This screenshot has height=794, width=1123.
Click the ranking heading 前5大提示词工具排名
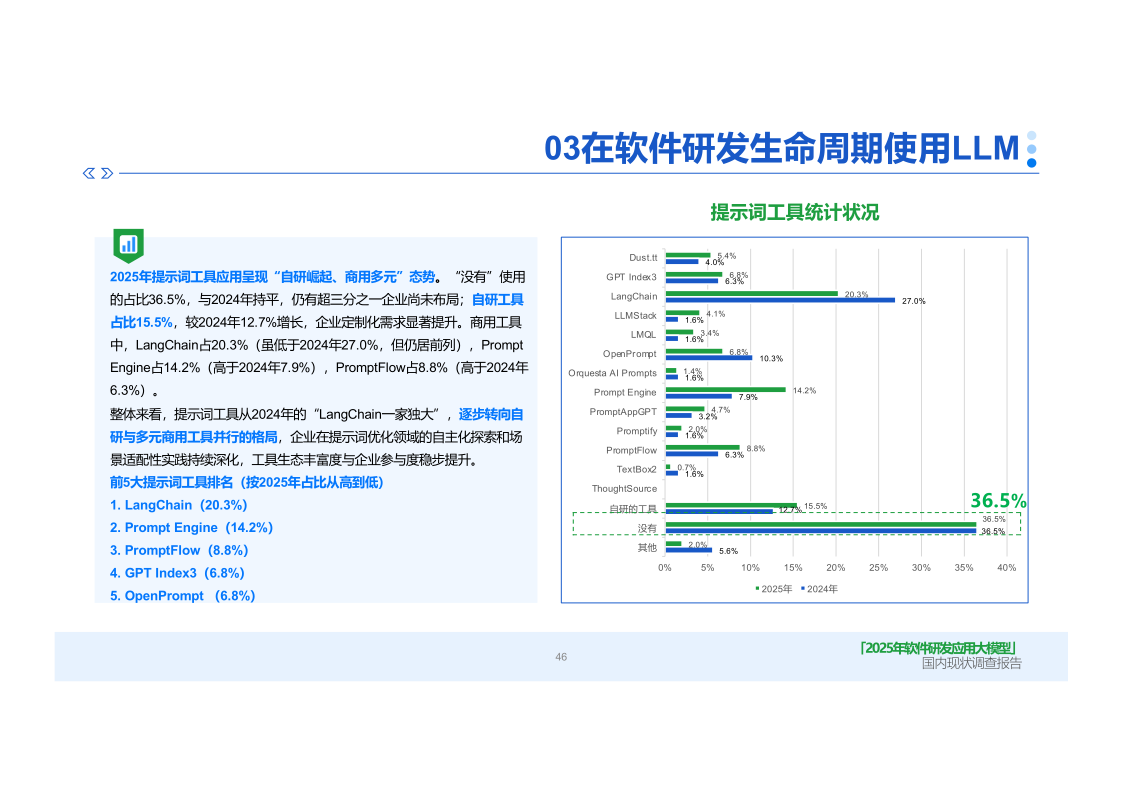click(x=171, y=483)
